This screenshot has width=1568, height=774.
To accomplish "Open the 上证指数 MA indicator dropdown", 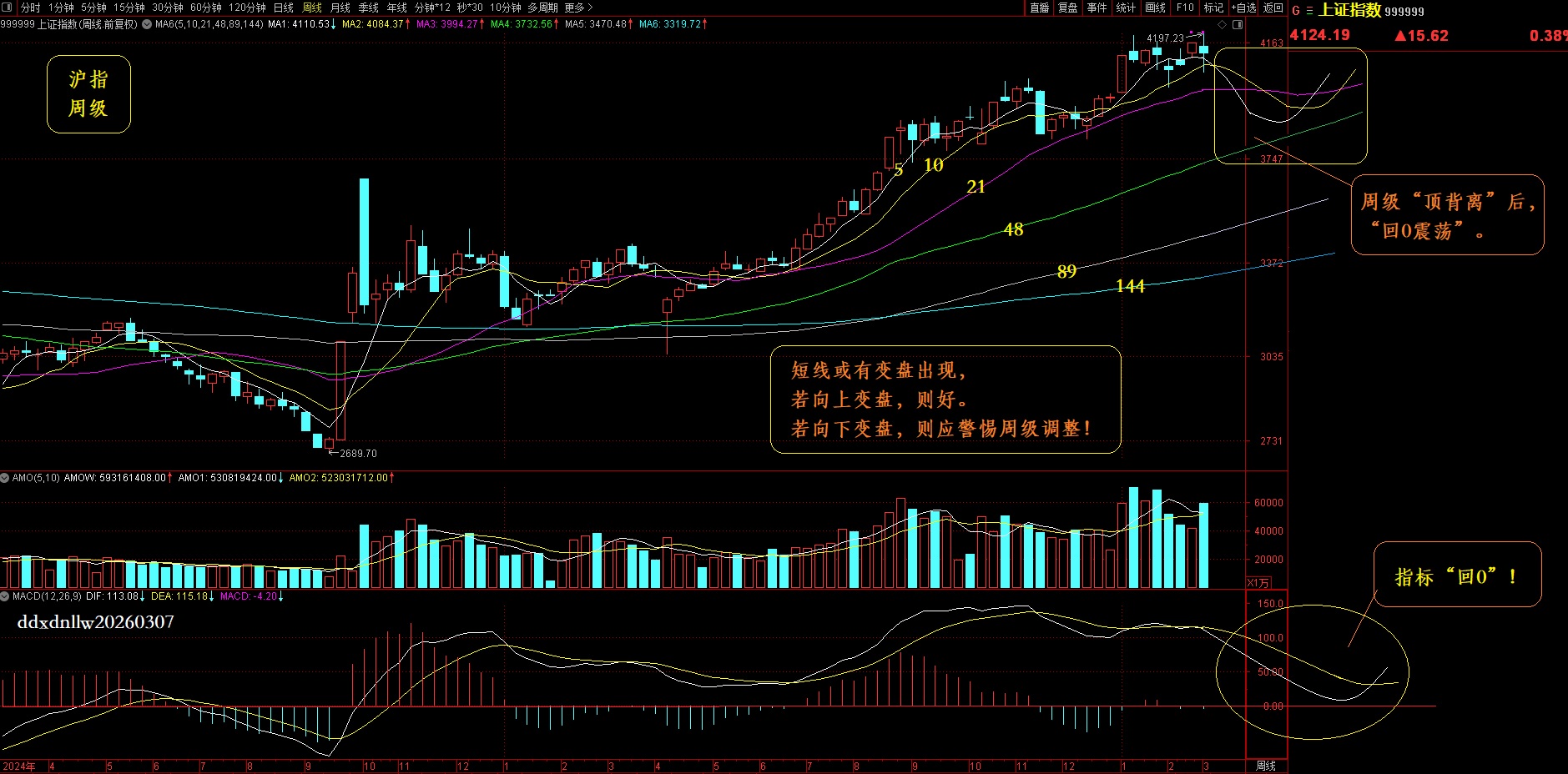I will (147, 24).
